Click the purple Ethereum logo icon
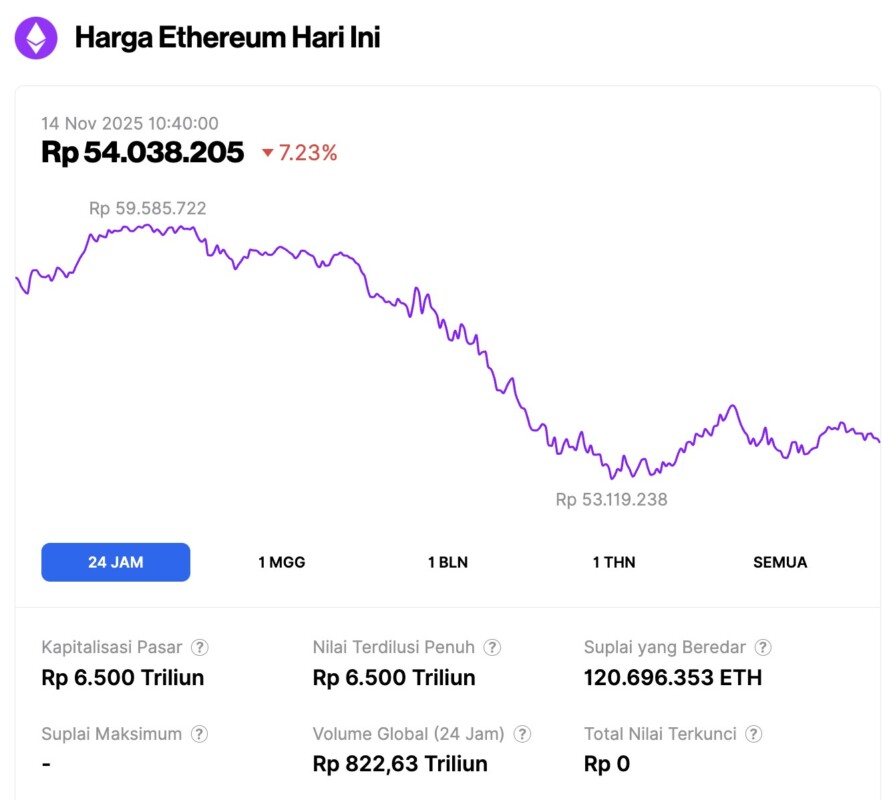883x800 pixels. click(x=36, y=38)
